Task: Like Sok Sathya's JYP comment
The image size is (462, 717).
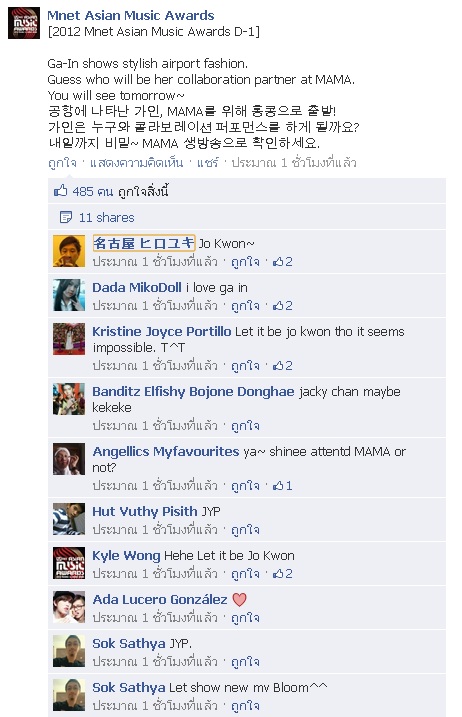Action: tap(245, 662)
